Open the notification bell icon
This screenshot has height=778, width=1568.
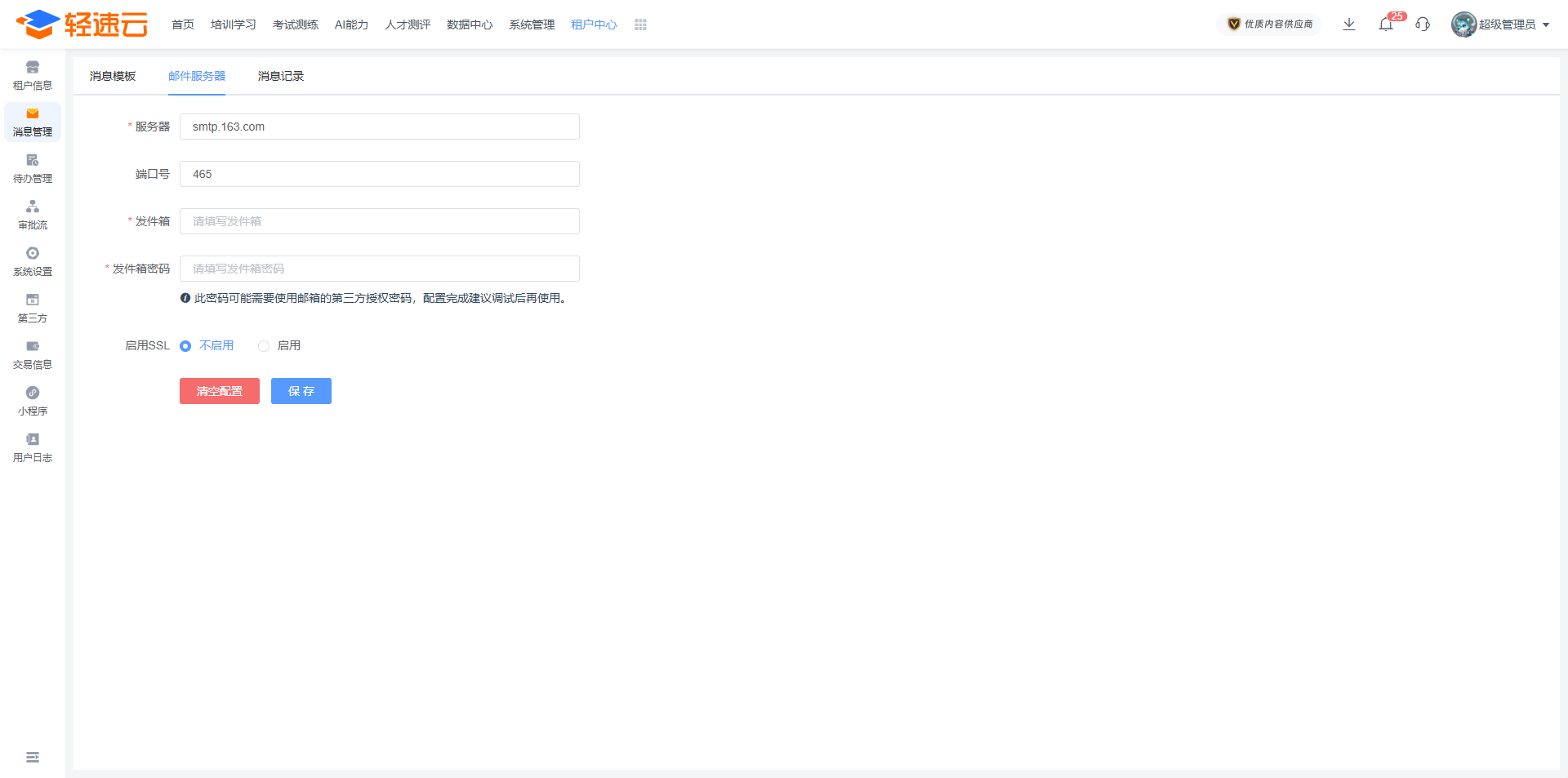pos(1386,24)
